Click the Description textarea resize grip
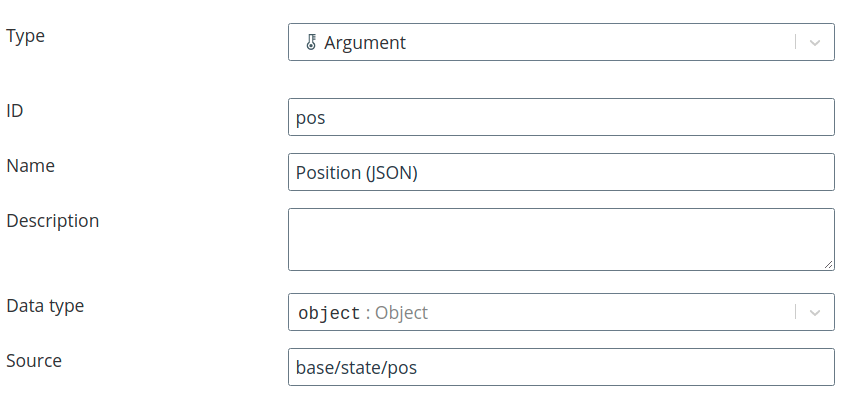The height and width of the screenshot is (402, 846). coord(828,264)
